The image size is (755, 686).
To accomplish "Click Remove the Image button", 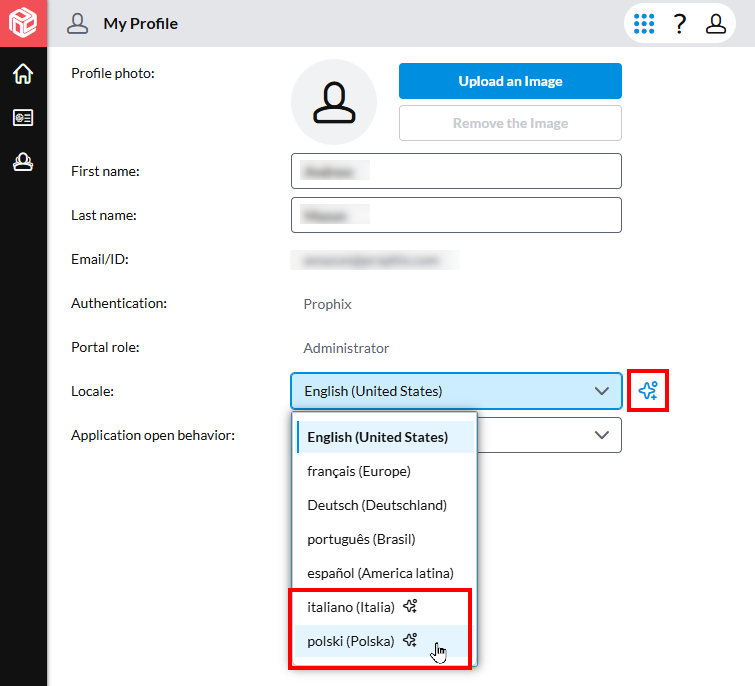I will pyautogui.click(x=510, y=123).
